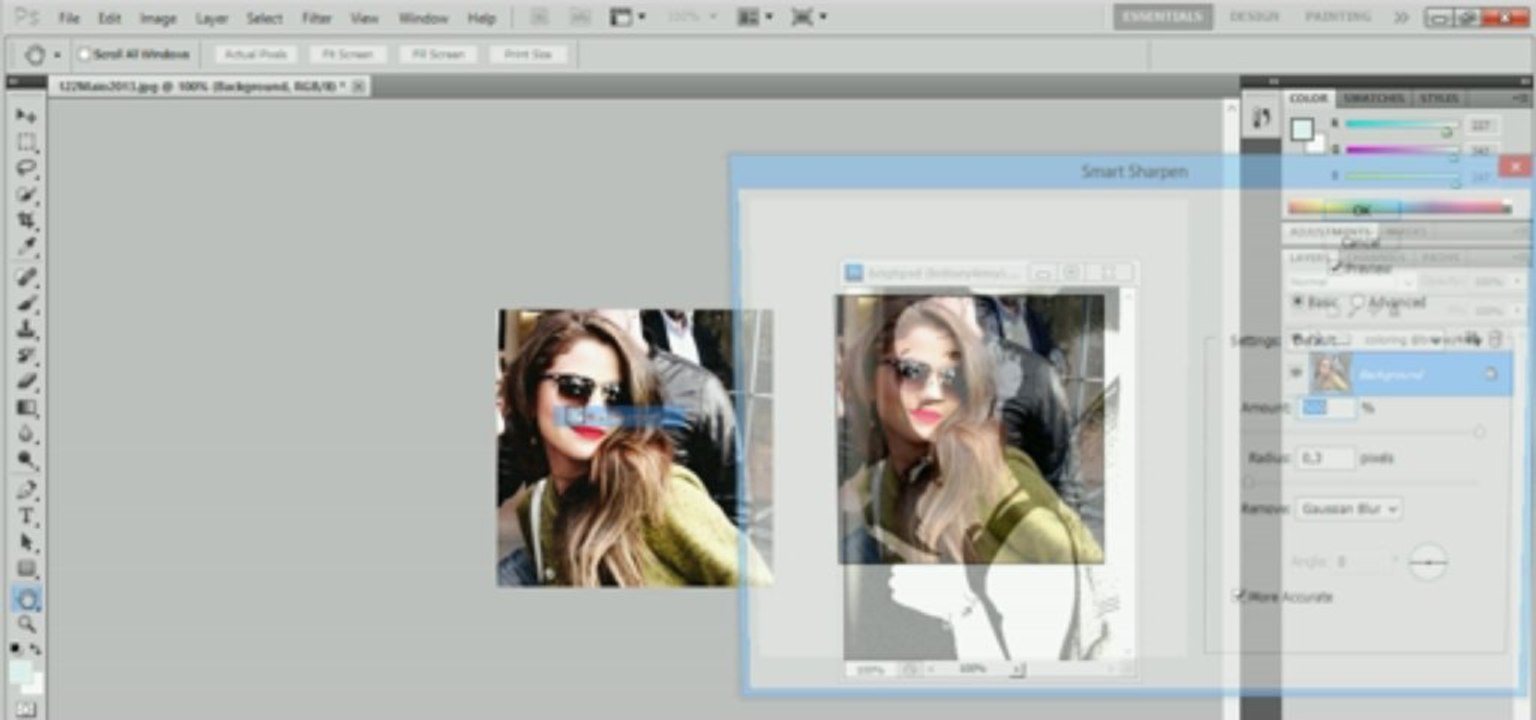Choose the Basic radio button
Viewport: 1536px width, 720px height.
pyautogui.click(x=1298, y=301)
